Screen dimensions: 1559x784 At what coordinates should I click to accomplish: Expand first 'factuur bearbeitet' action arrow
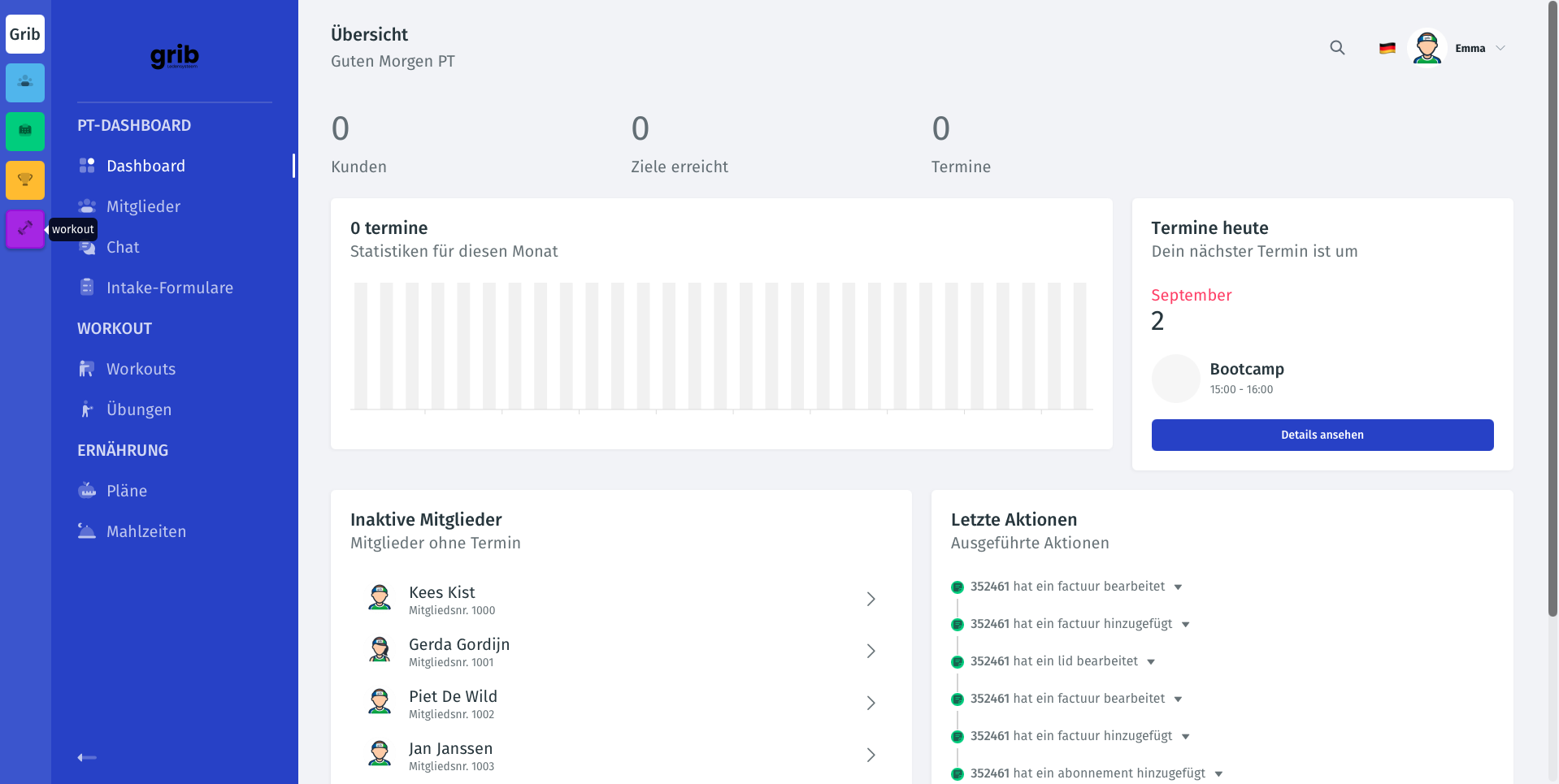tap(1178, 587)
